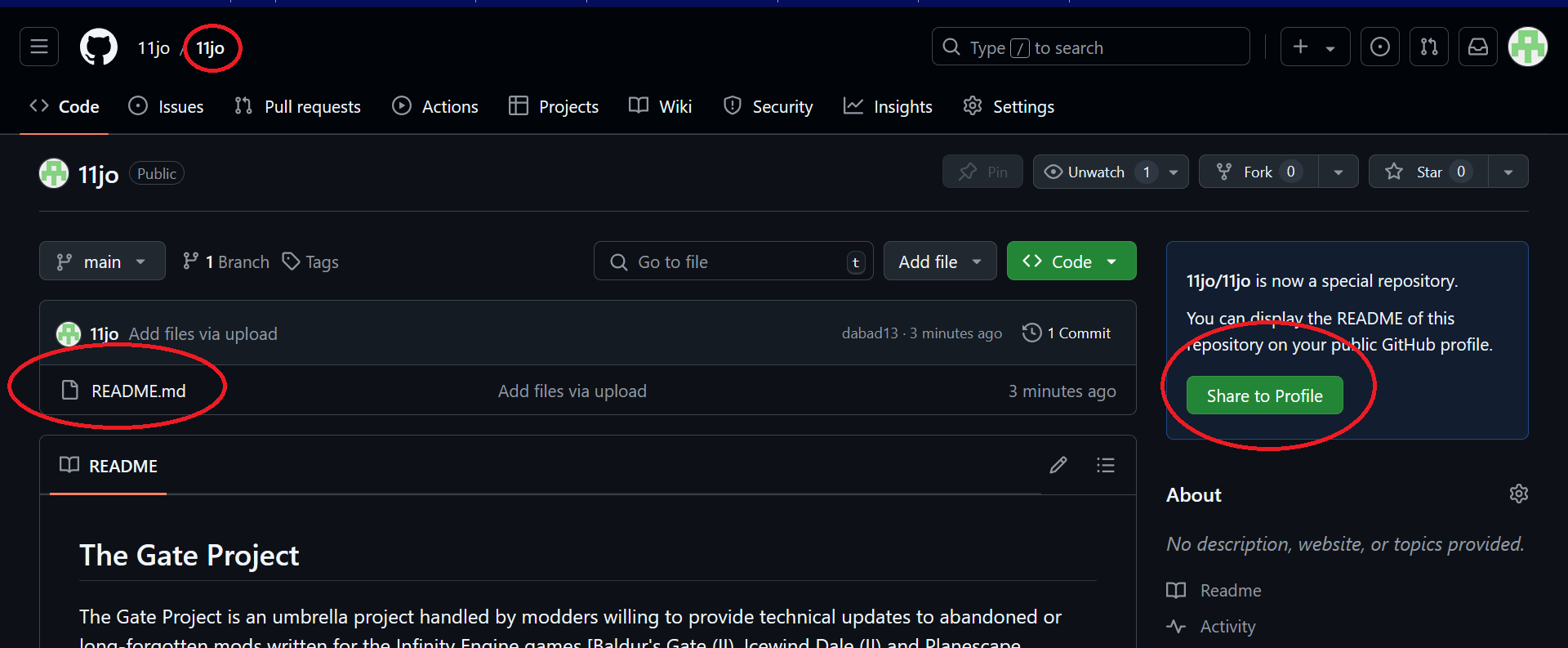Open the Issues inbox icon in header
The height and width of the screenshot is (648, 1568).
tap(1379, 47)
